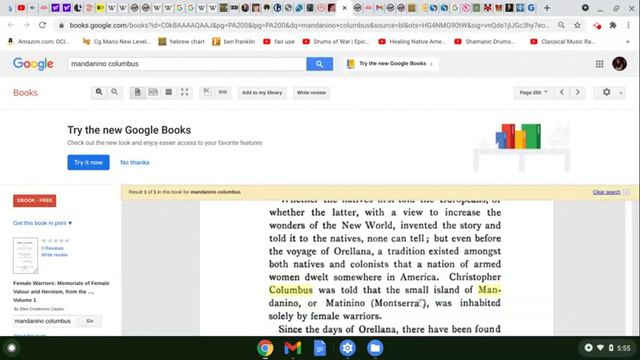Click the Clear search link
This screenshot has height=360, width=640.
pos(606,192)
